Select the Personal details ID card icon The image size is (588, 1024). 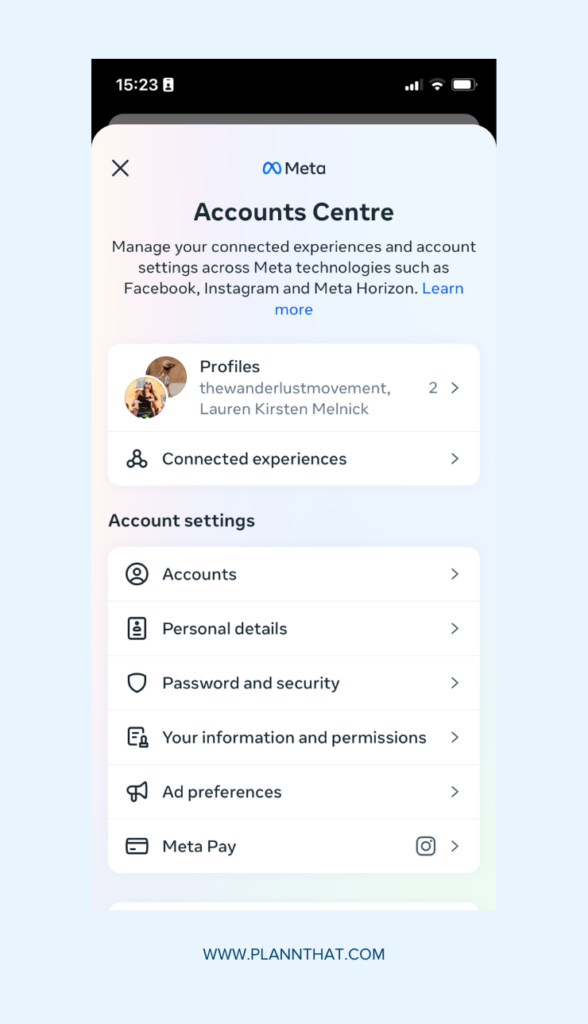139,628
